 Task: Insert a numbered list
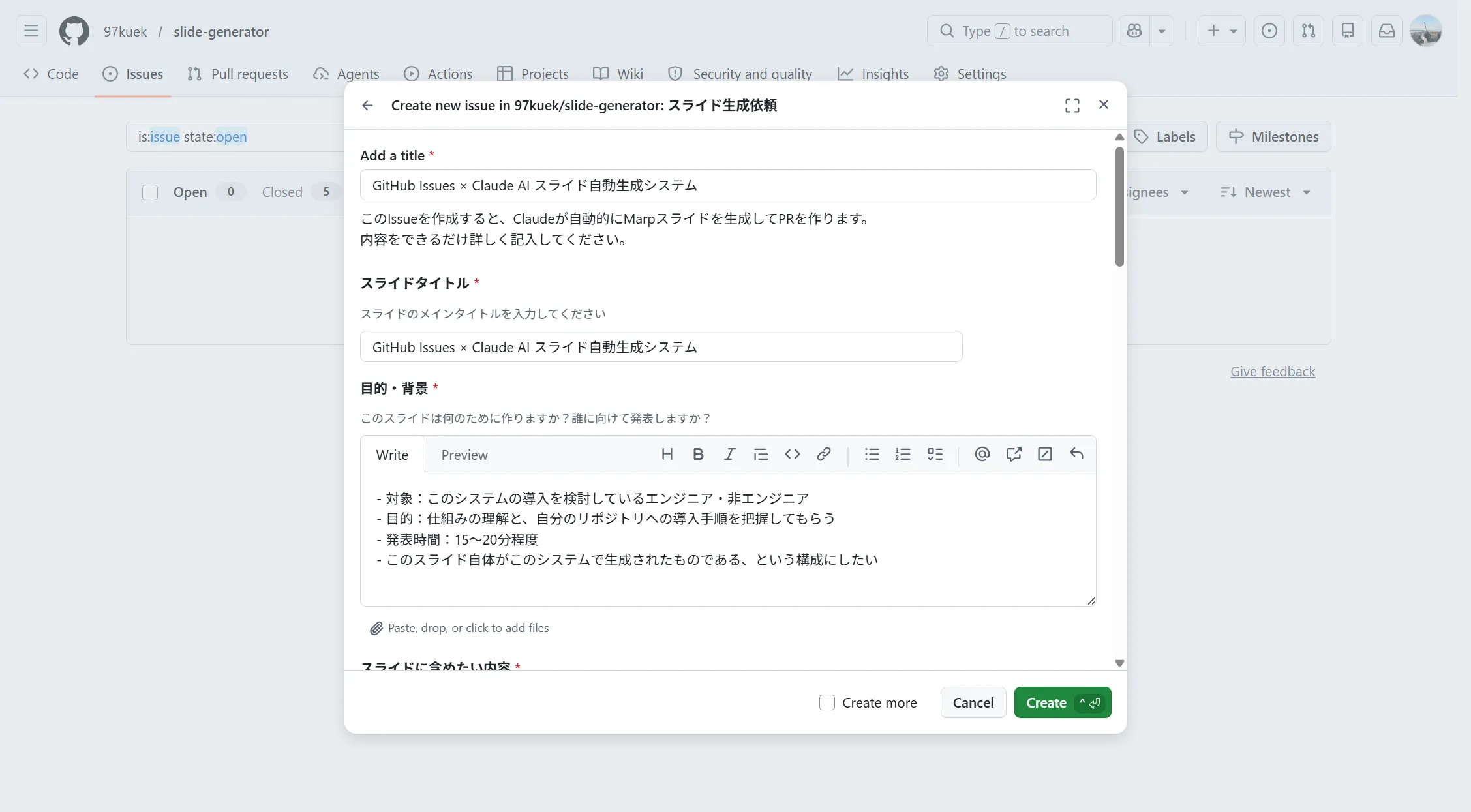(x=903, y=454)
